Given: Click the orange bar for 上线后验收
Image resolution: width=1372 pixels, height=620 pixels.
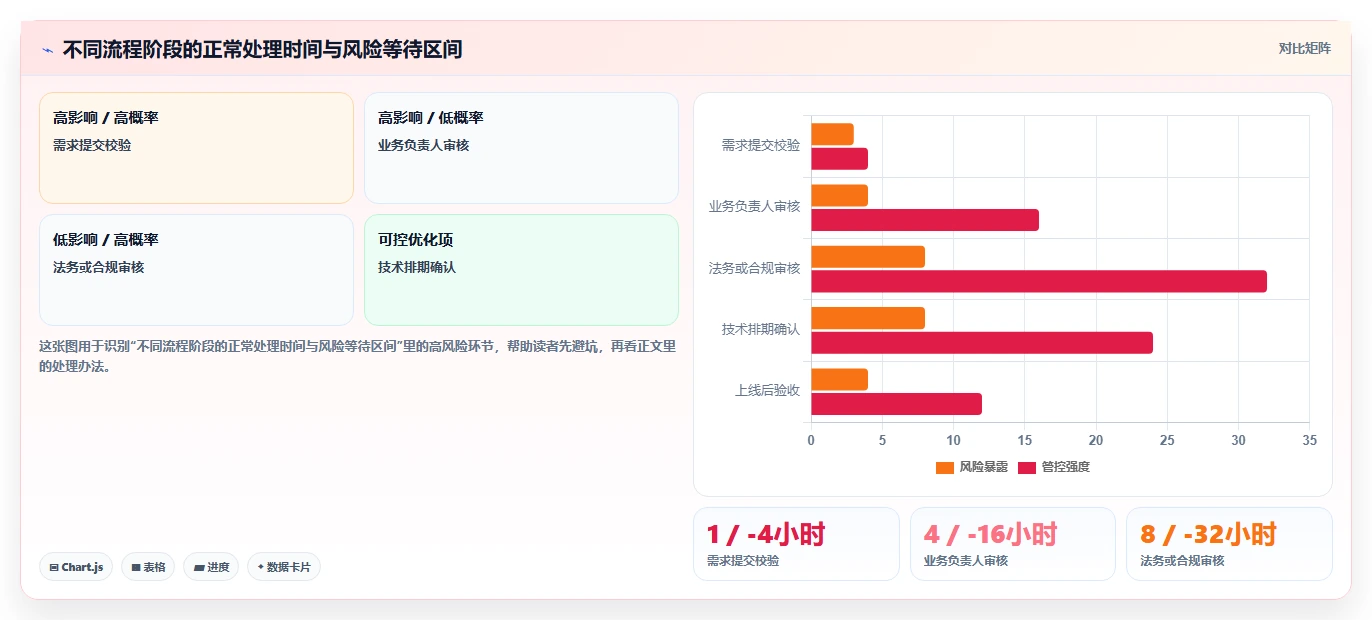Looking at the screenshot, I should (x=839, y=379).
